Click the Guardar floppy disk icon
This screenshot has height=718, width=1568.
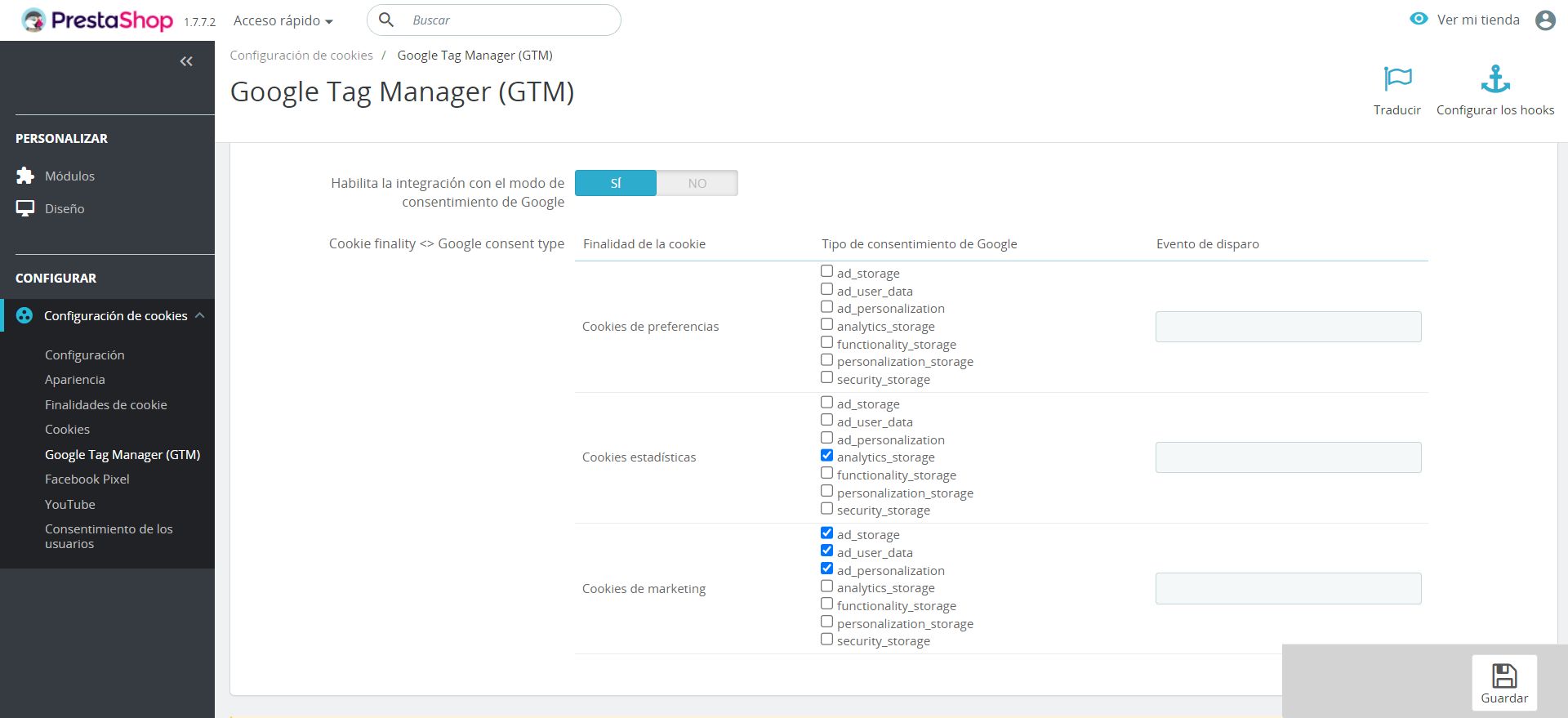coord(1504,676)
